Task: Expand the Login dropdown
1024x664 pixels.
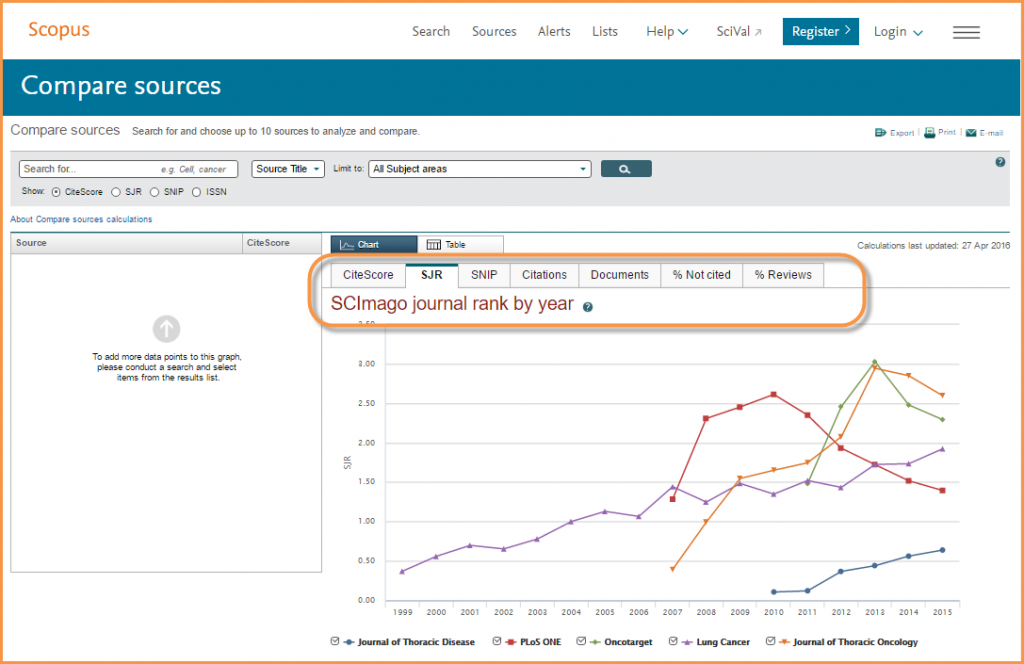Action: click(898, 32)
